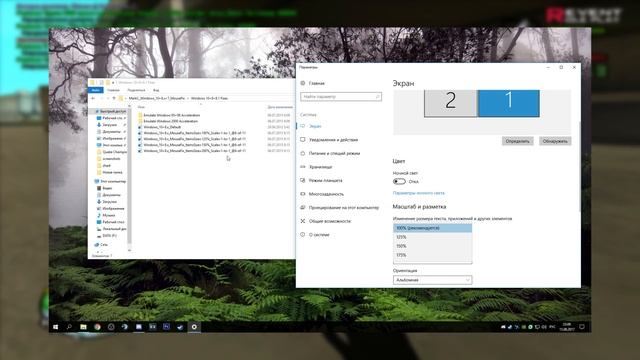Choose 100% (рекомендуется) scale option
640x360 pixels.
(x=432, y=228)
